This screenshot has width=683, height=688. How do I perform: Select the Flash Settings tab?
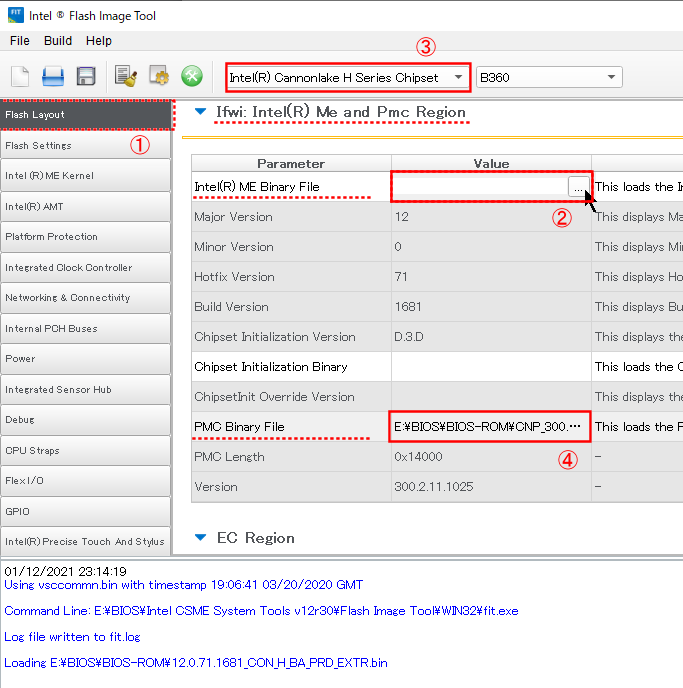(85, 145)
